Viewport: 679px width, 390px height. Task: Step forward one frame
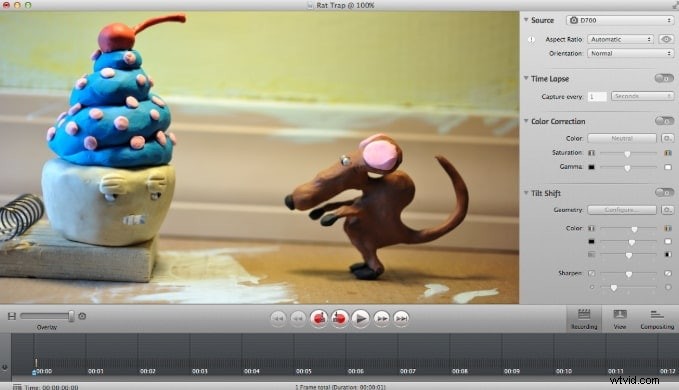(382, 319)
